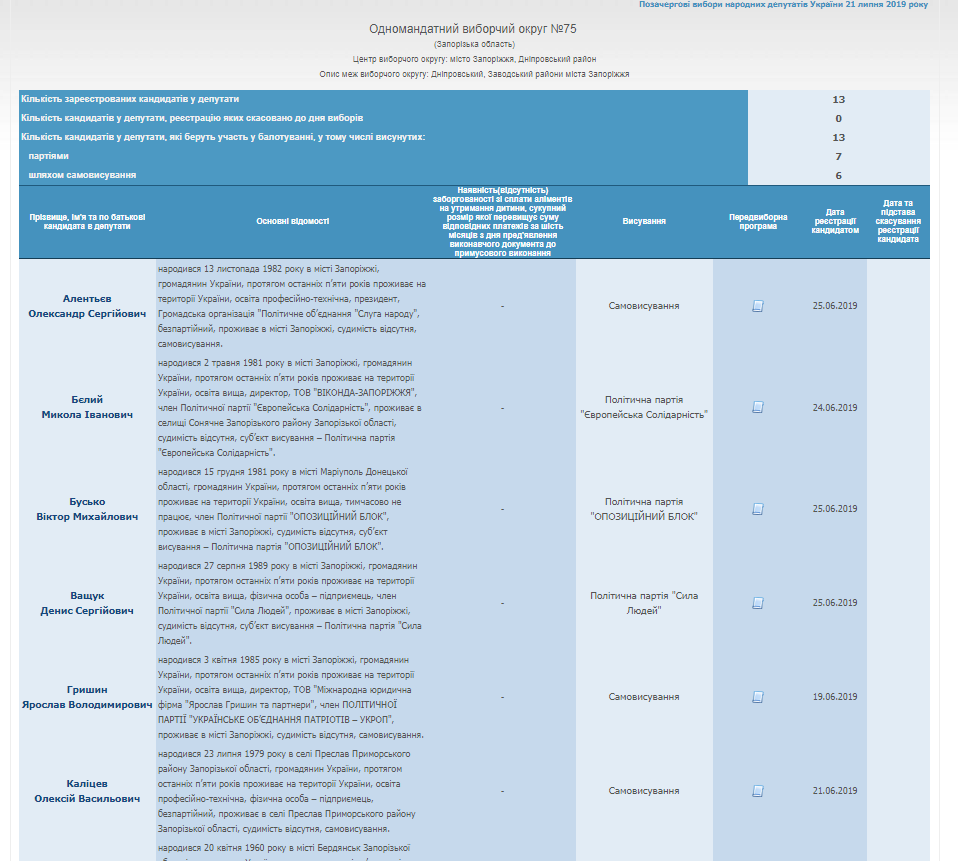Click the 'Висування' column header
This screenshot has width=958, height=861.
point(644,221)
